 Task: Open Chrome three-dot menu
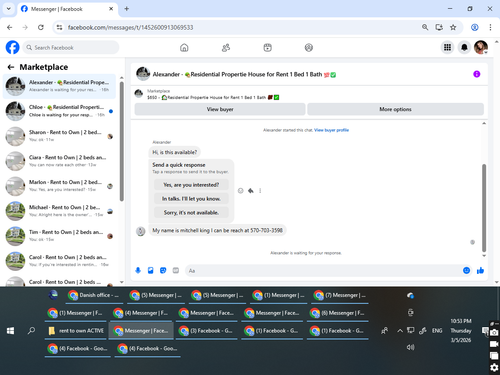tap(490, 27)
